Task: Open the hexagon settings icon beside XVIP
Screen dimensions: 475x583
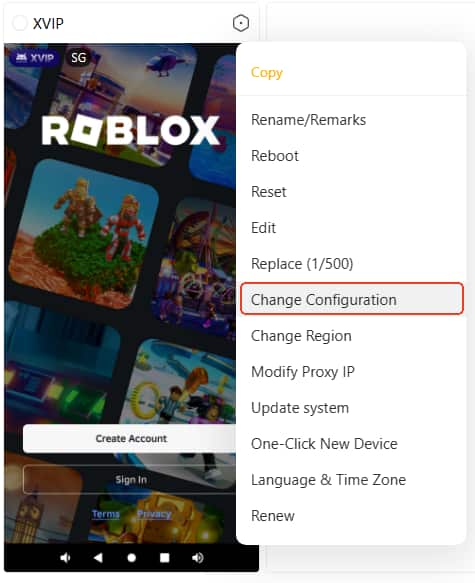Action: click(x=240, y=23)
